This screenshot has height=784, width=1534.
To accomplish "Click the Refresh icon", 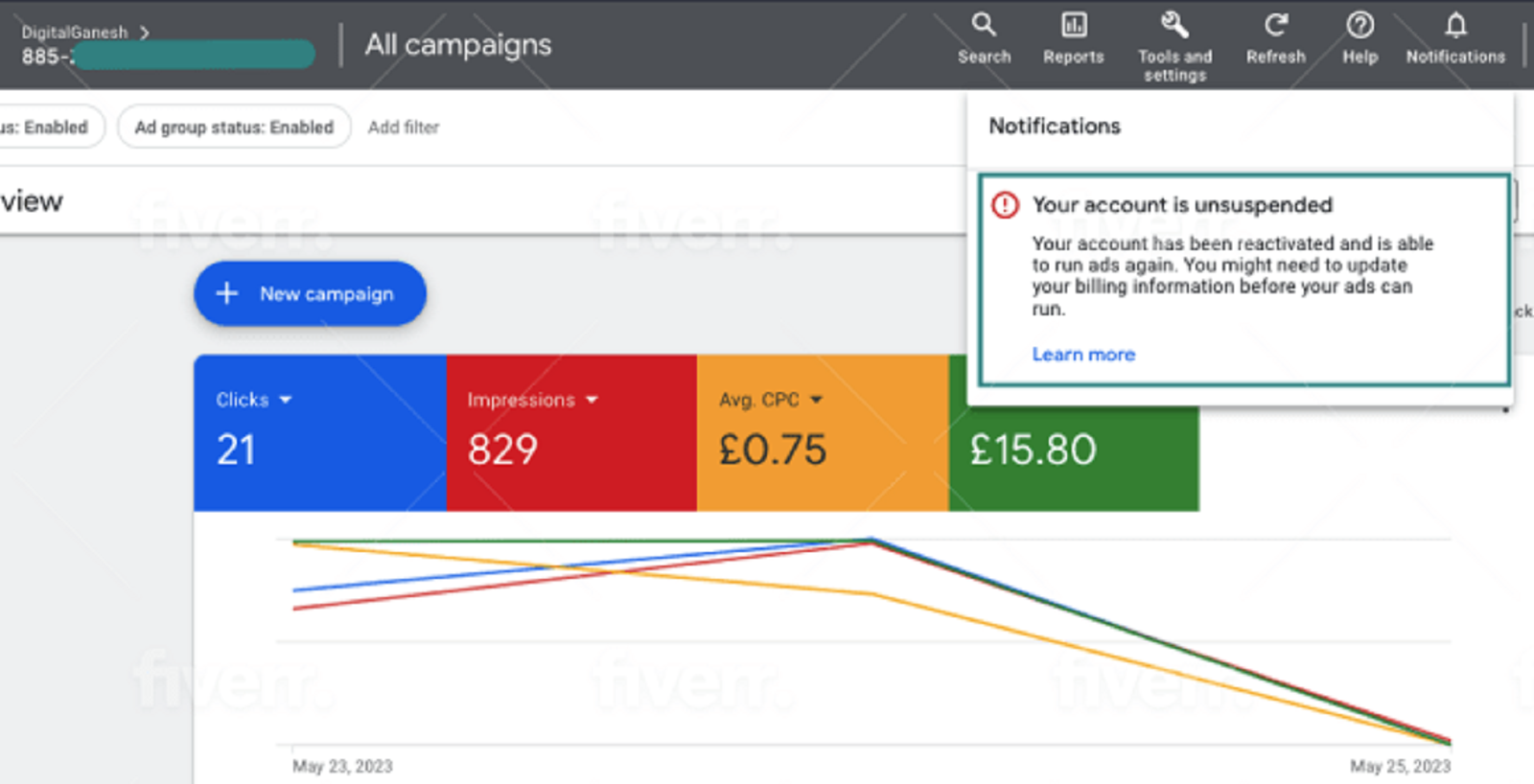I will tap(1275, 25).
